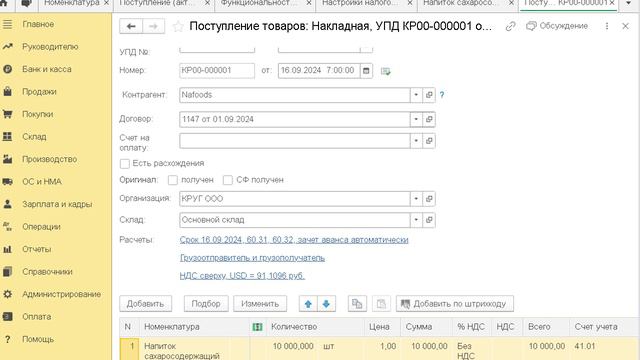Open the Главное section icon
640x360 pixels.
[7, 24]
